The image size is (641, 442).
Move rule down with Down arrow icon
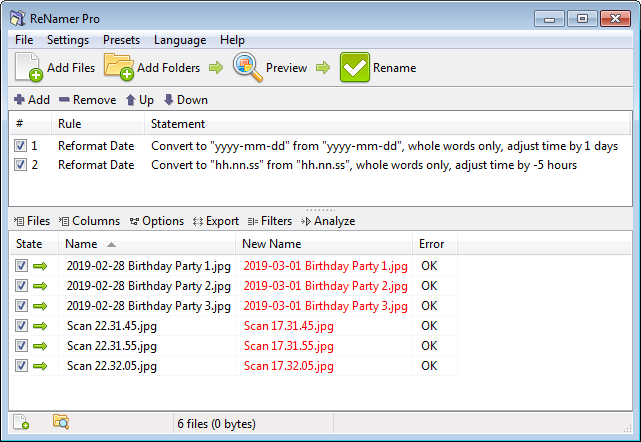(x=168, y=100)
